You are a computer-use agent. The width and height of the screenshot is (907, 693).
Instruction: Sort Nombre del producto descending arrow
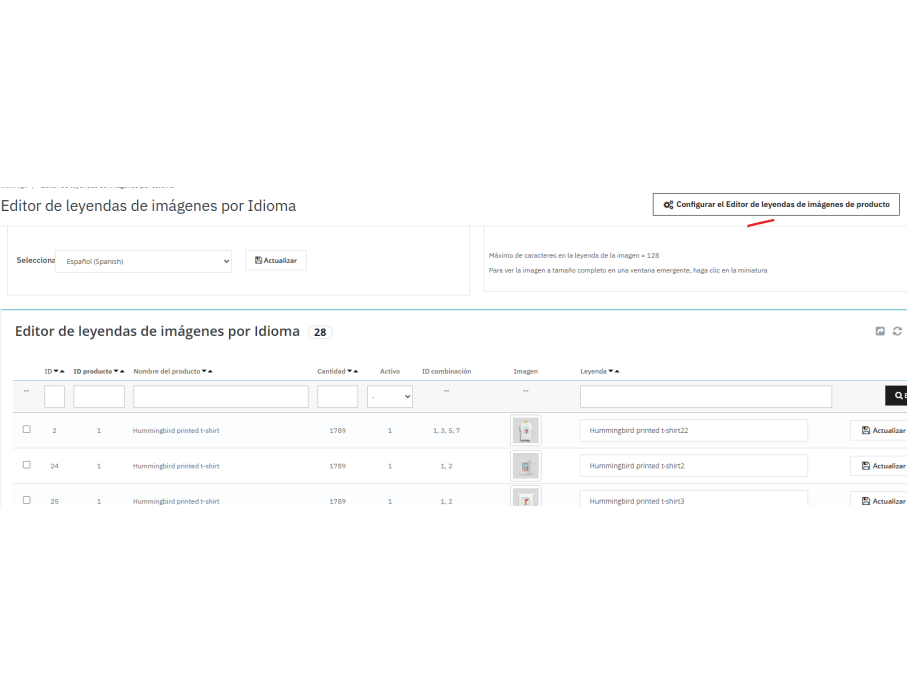[x=204, y=371]
